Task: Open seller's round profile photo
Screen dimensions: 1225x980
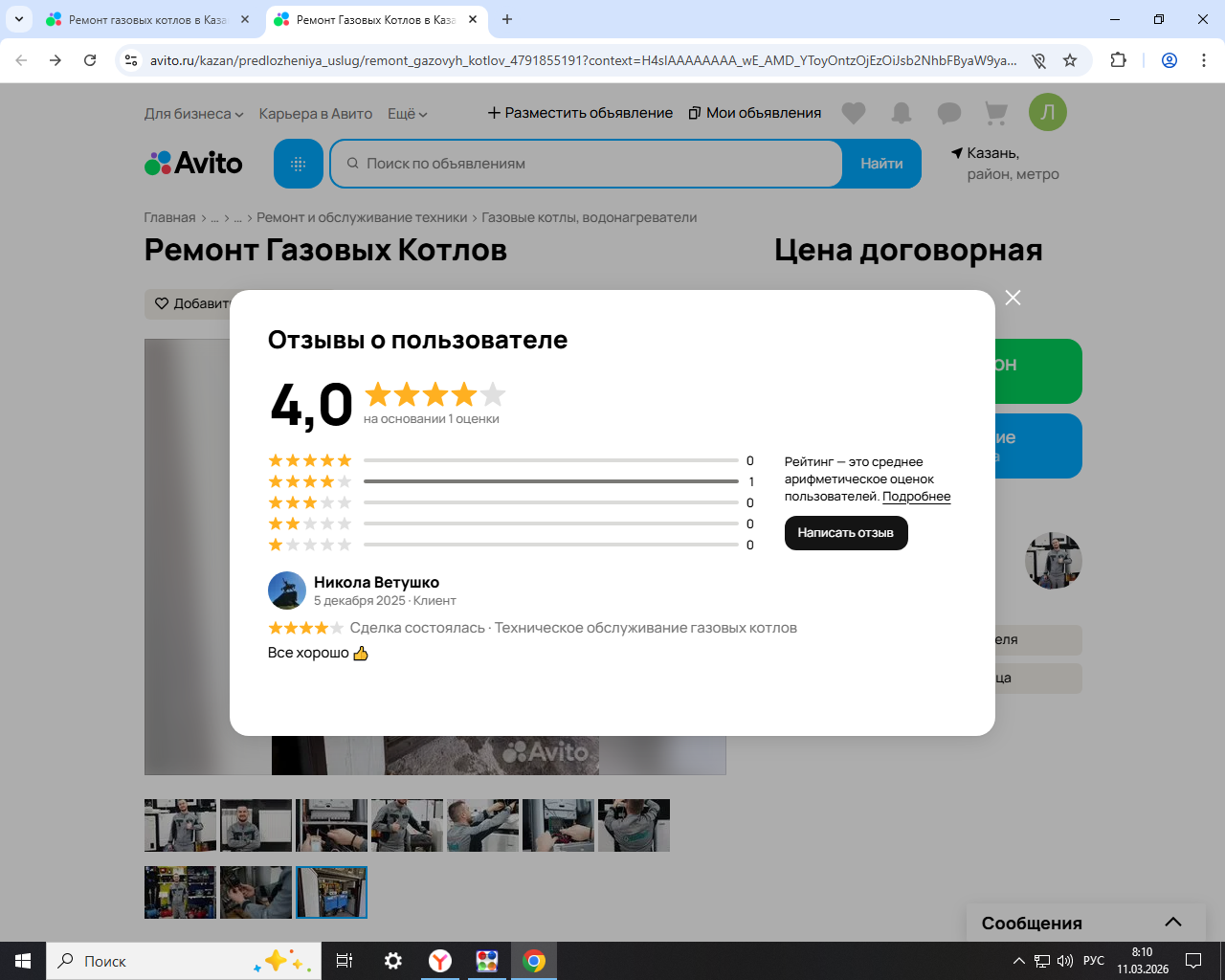Action: pos(1054,560)
